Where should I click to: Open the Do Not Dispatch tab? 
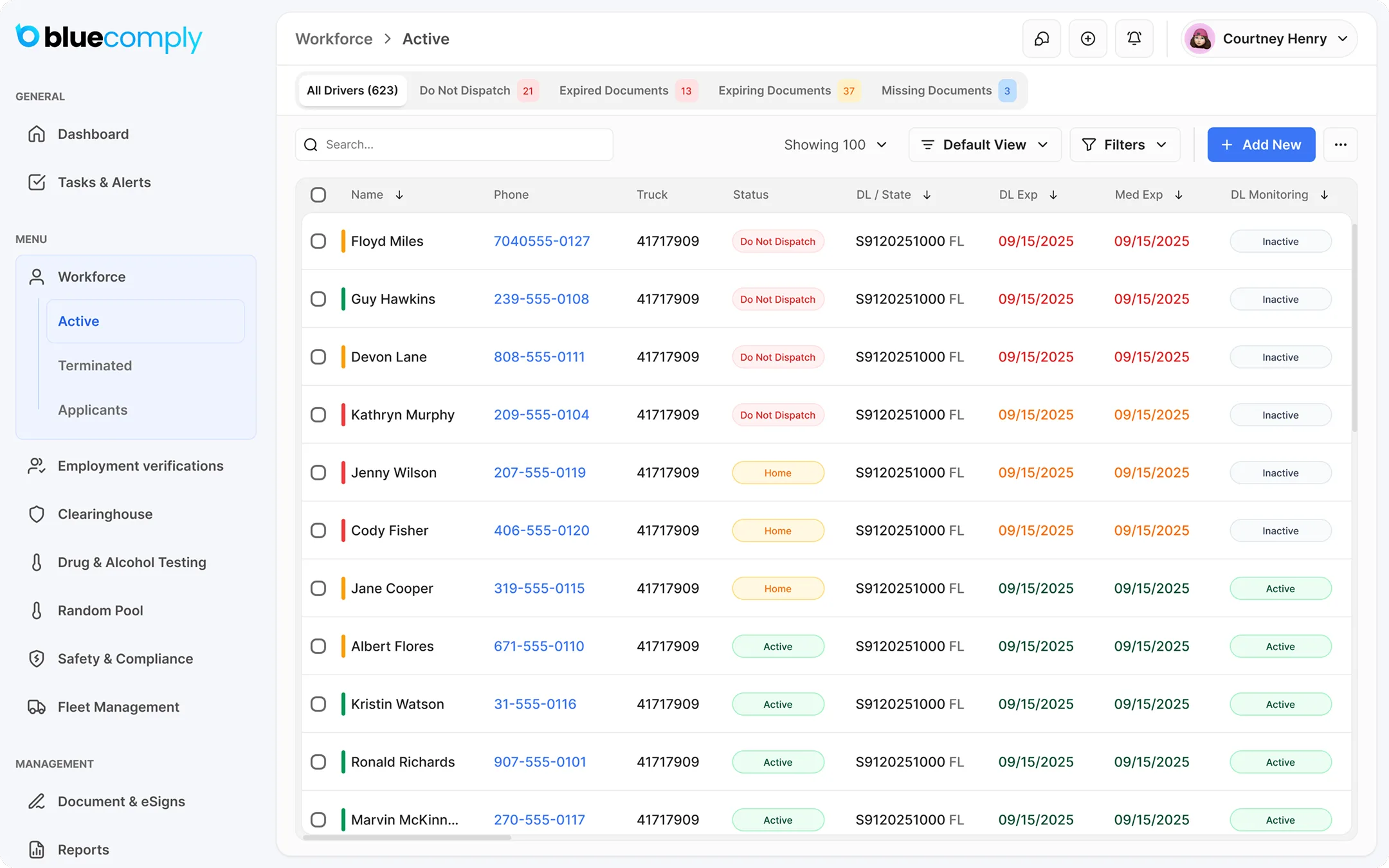pyautogui.click(x=478, y=91)
